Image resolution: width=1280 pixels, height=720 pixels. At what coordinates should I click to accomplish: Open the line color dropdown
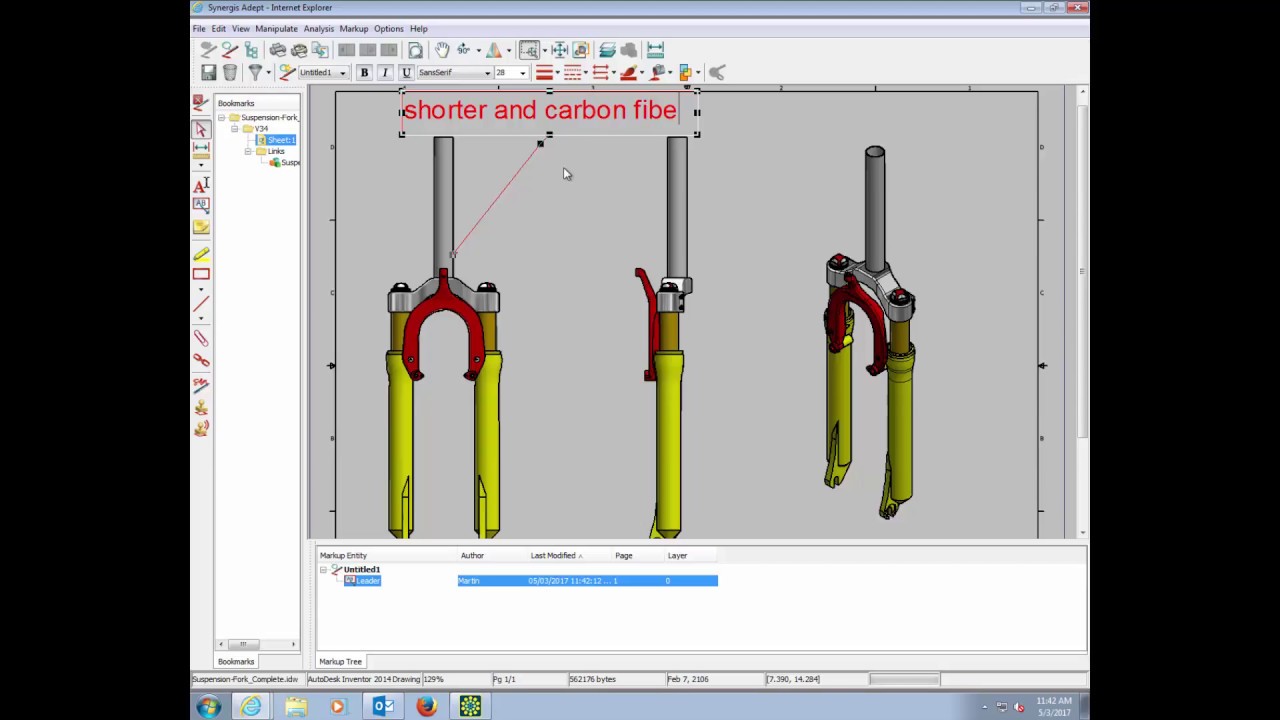[x=641, y=73]
